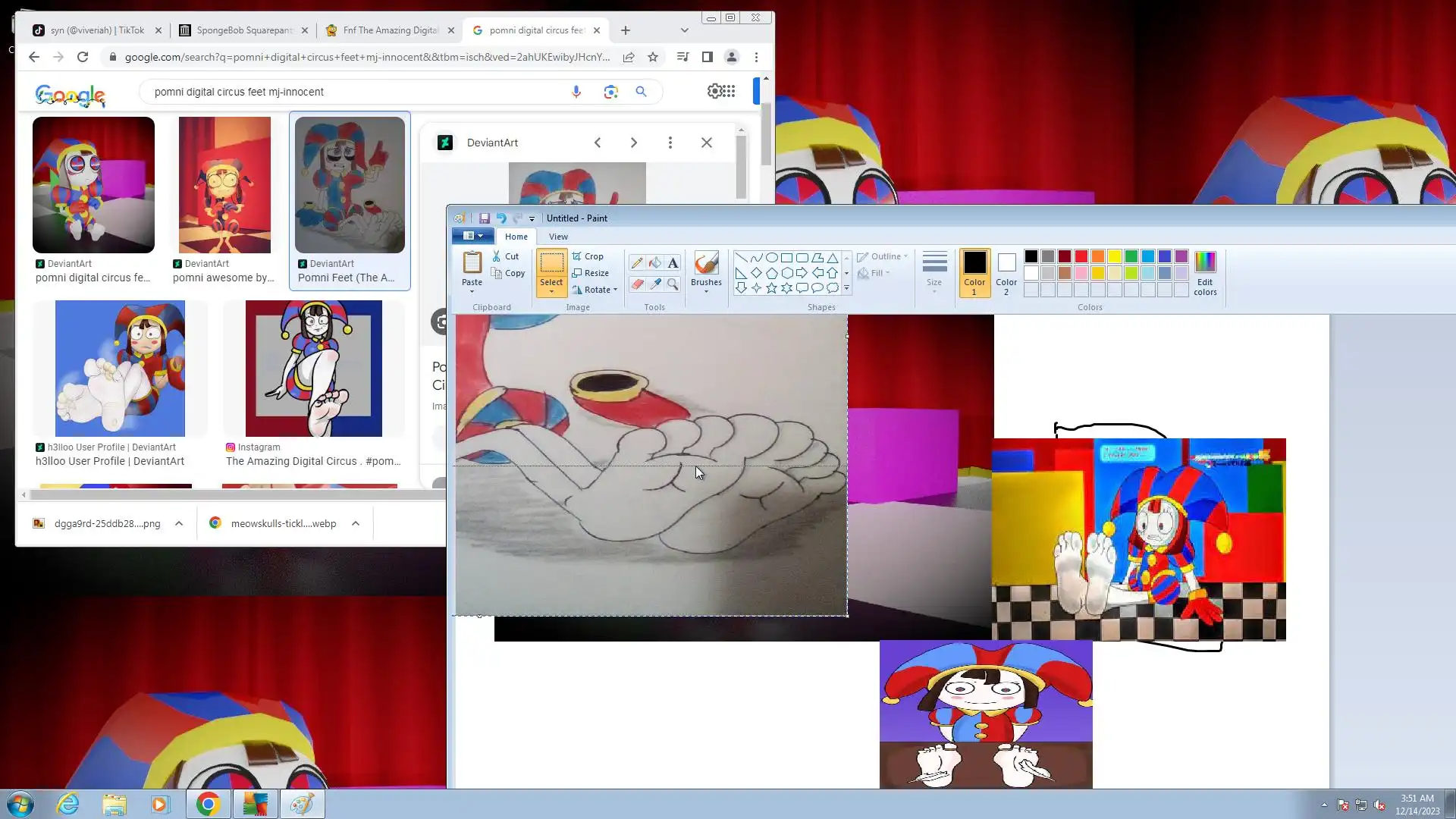Screen dimensions: 1456x819
Task: Switch to the SpongeBob Squarepants browser tab
Action: 243,30
